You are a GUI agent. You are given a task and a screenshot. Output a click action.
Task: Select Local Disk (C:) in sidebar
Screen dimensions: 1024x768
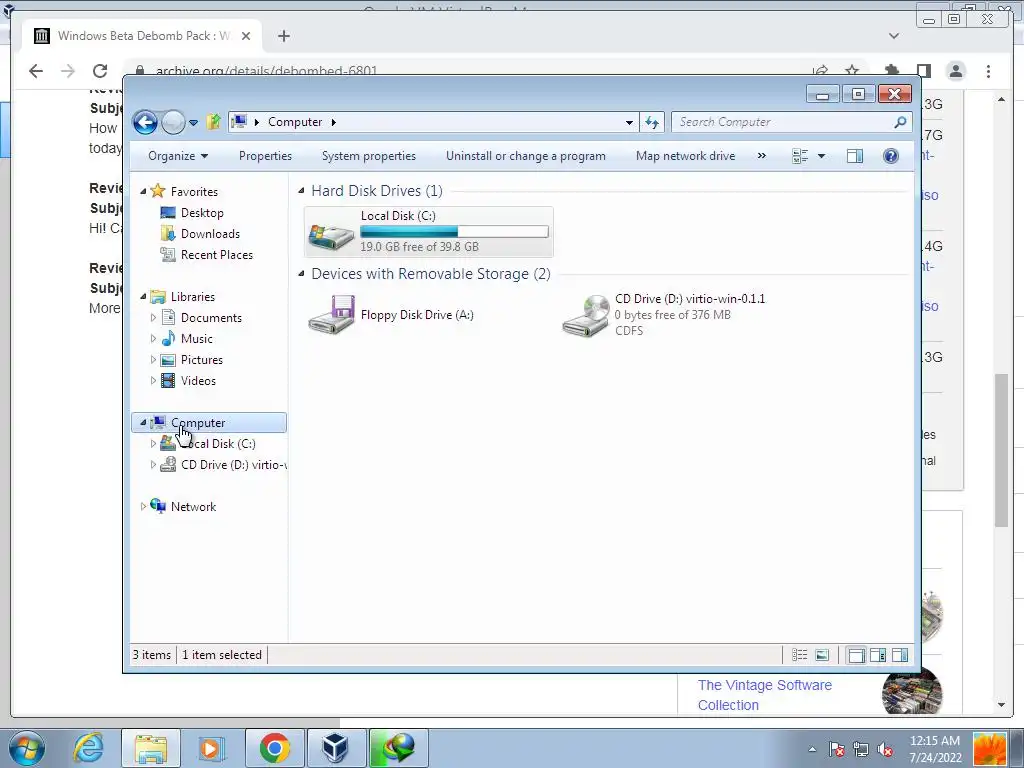click(217, 443)
